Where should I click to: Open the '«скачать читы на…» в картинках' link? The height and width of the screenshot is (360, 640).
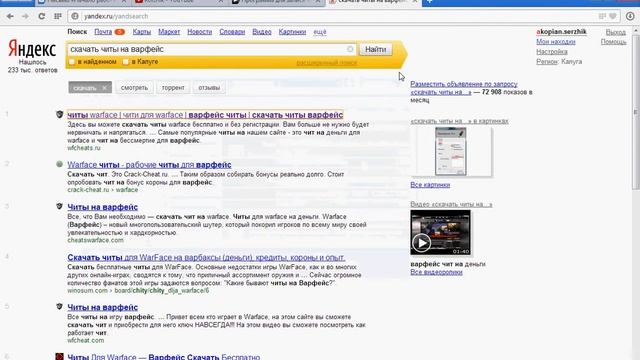click(459, 121)
